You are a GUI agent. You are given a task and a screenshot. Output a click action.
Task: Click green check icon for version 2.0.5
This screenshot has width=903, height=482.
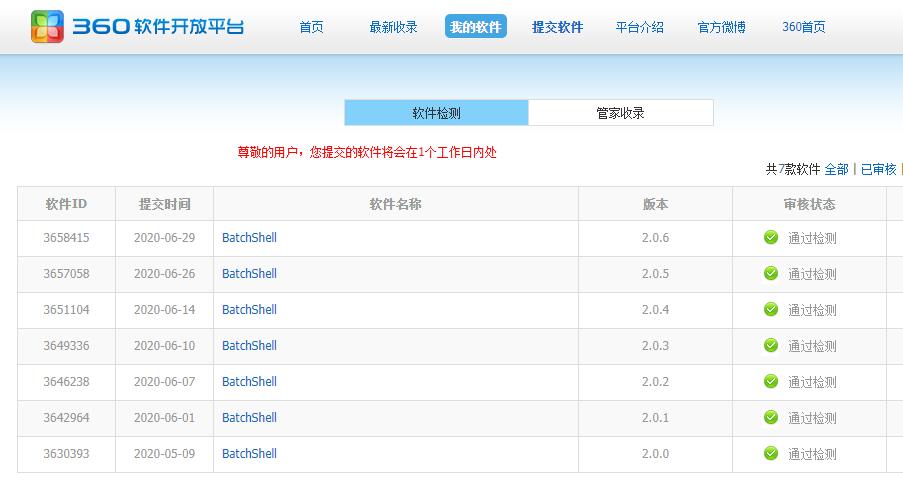[x=771, y=273]
